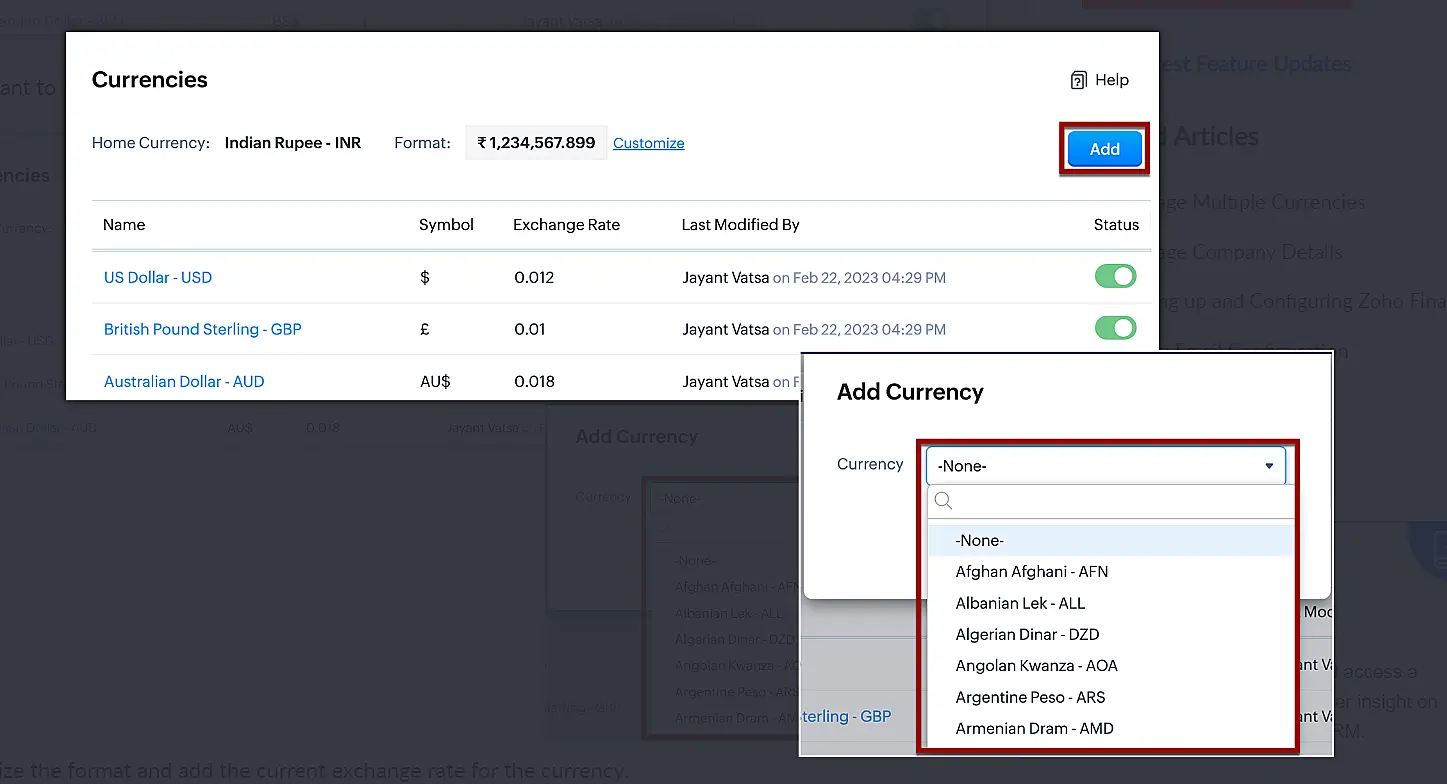
Task: Toggle the US Dollar - USD status switch
Action: pyautogui.click(x=1115, y=277)
